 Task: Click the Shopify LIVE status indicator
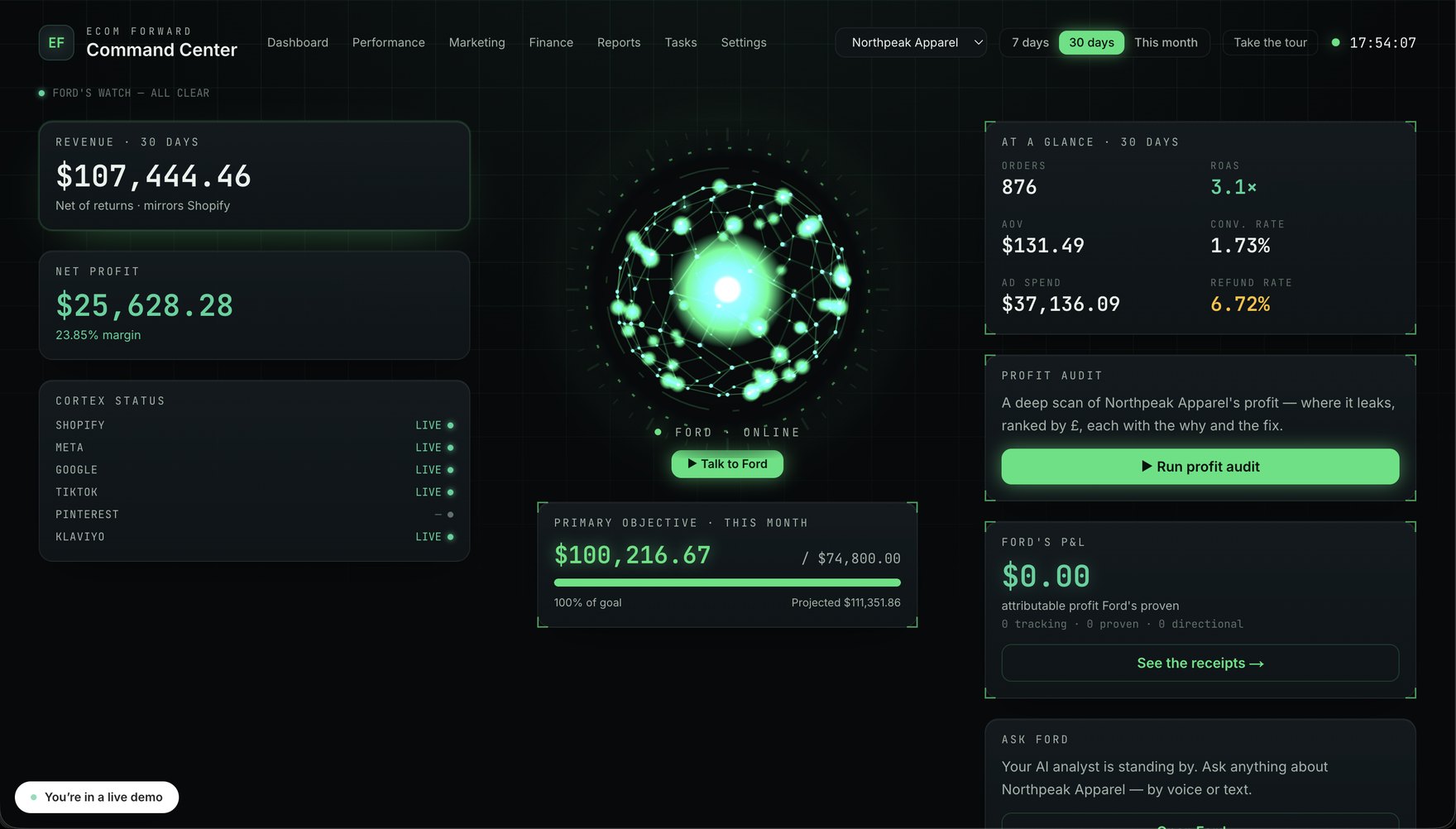point(434,425)
